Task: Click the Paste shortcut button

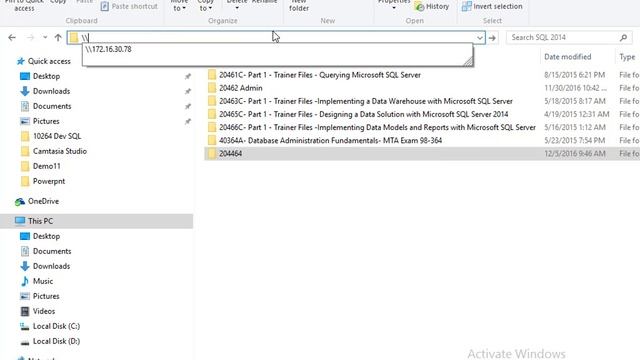Action: [129, 6]
